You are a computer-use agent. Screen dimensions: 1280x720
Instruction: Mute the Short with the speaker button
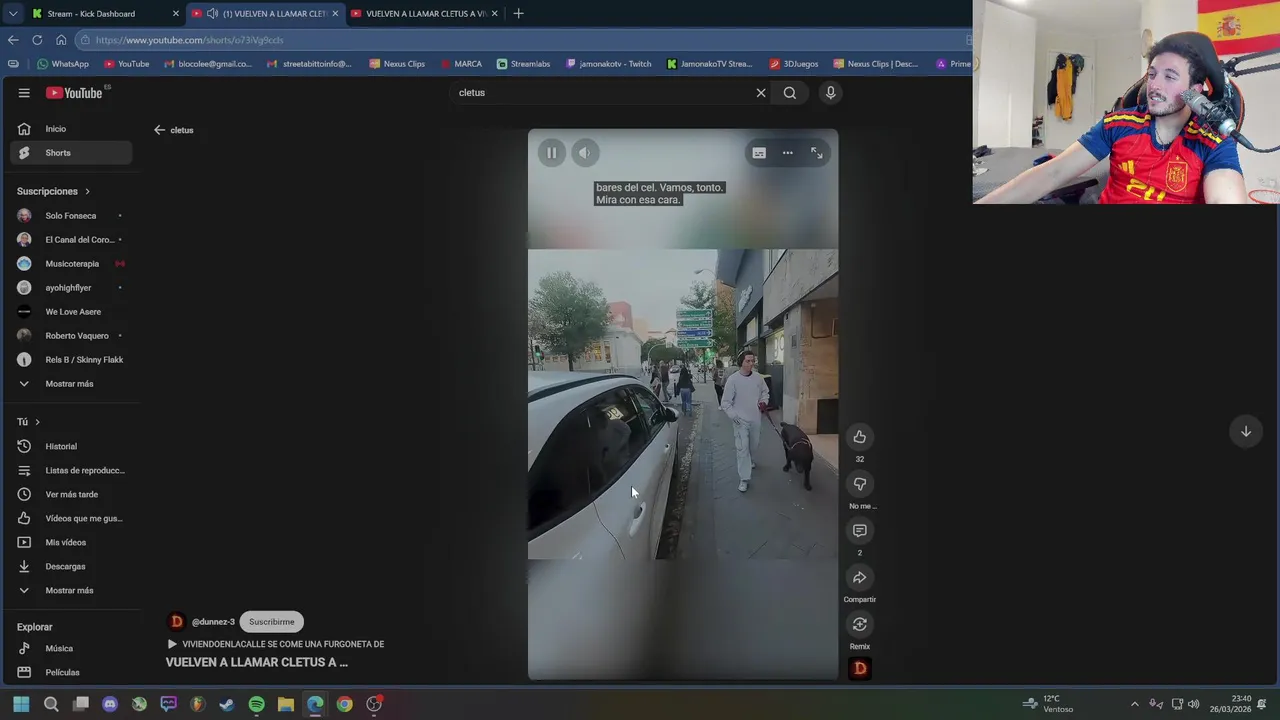pos(585,153)
